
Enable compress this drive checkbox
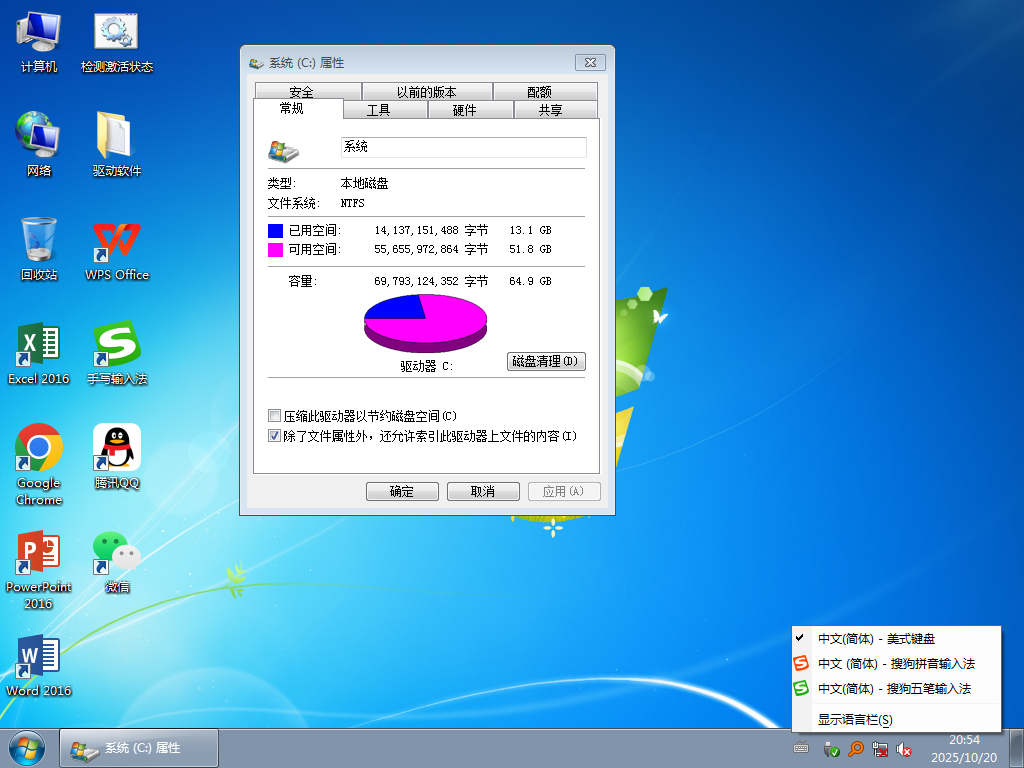(x=275, y=416)
